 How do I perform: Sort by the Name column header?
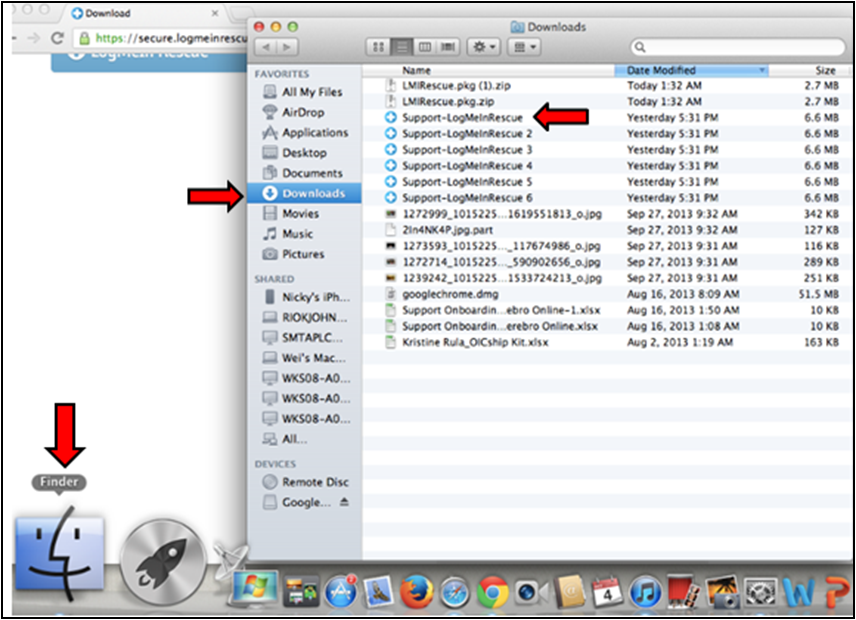tap(417, 70)
